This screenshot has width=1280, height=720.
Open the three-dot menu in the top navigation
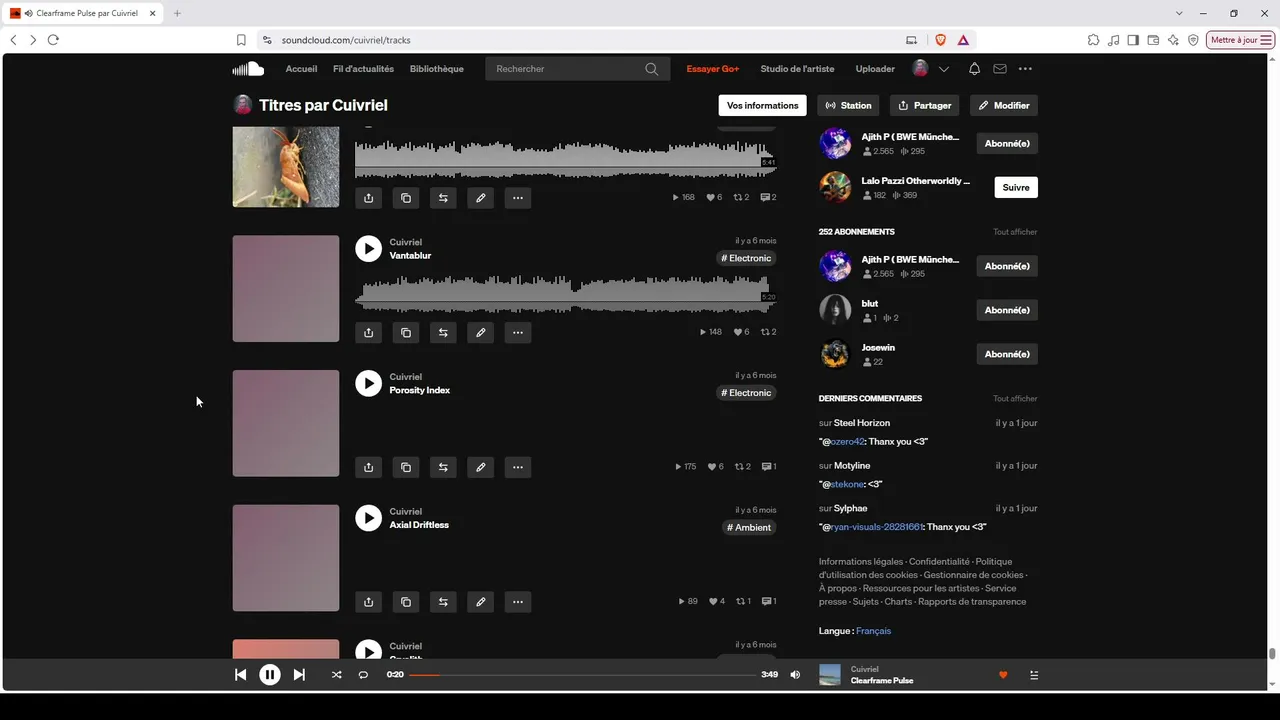pos(1025,69)
